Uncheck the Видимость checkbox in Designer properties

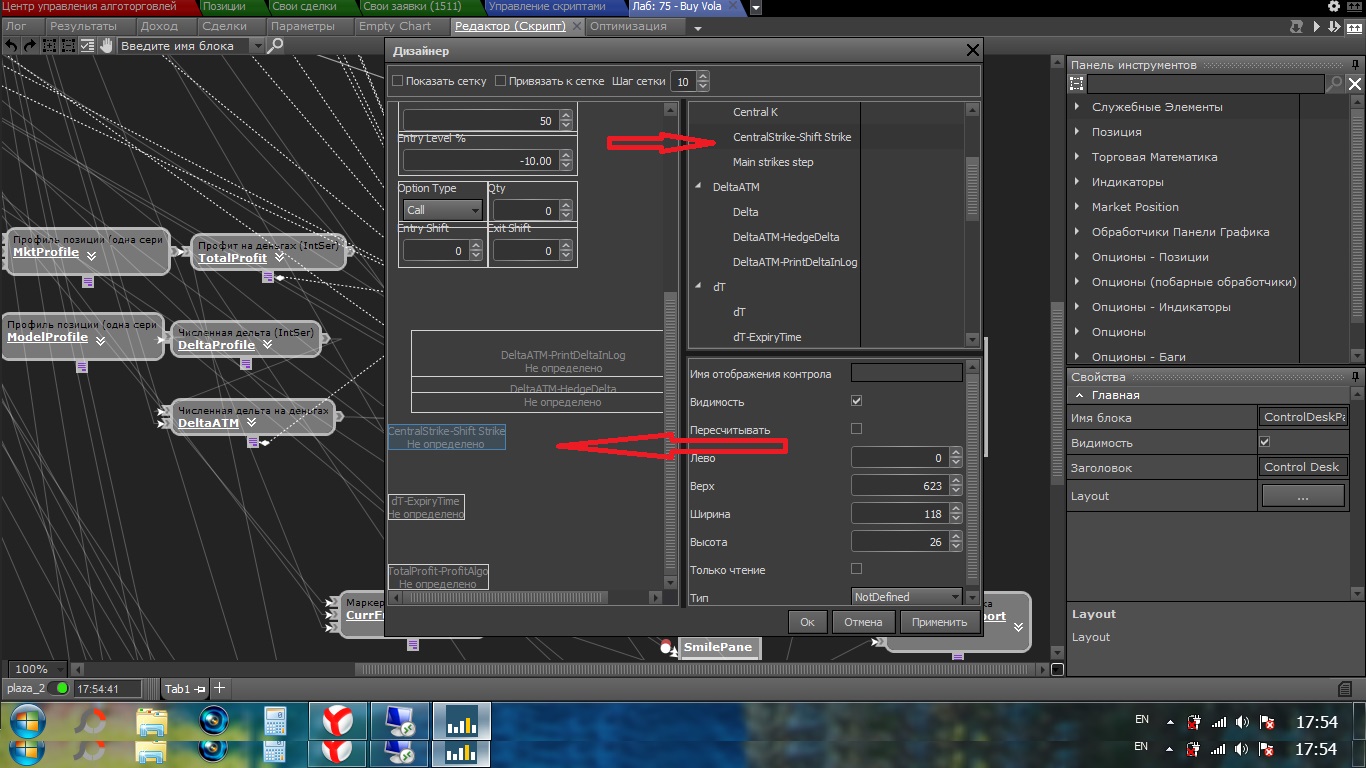pos(856,401)
